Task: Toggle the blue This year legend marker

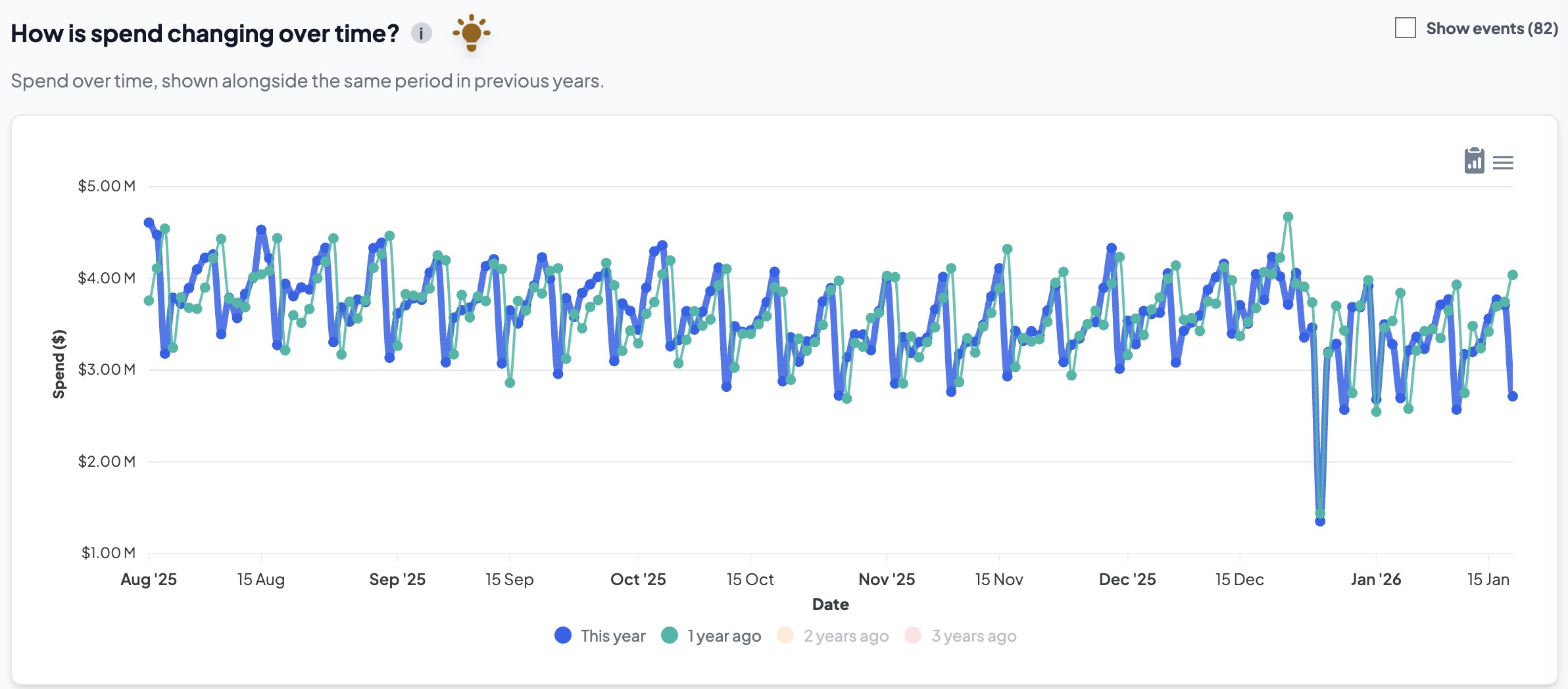Action: [x=563, y=635]
